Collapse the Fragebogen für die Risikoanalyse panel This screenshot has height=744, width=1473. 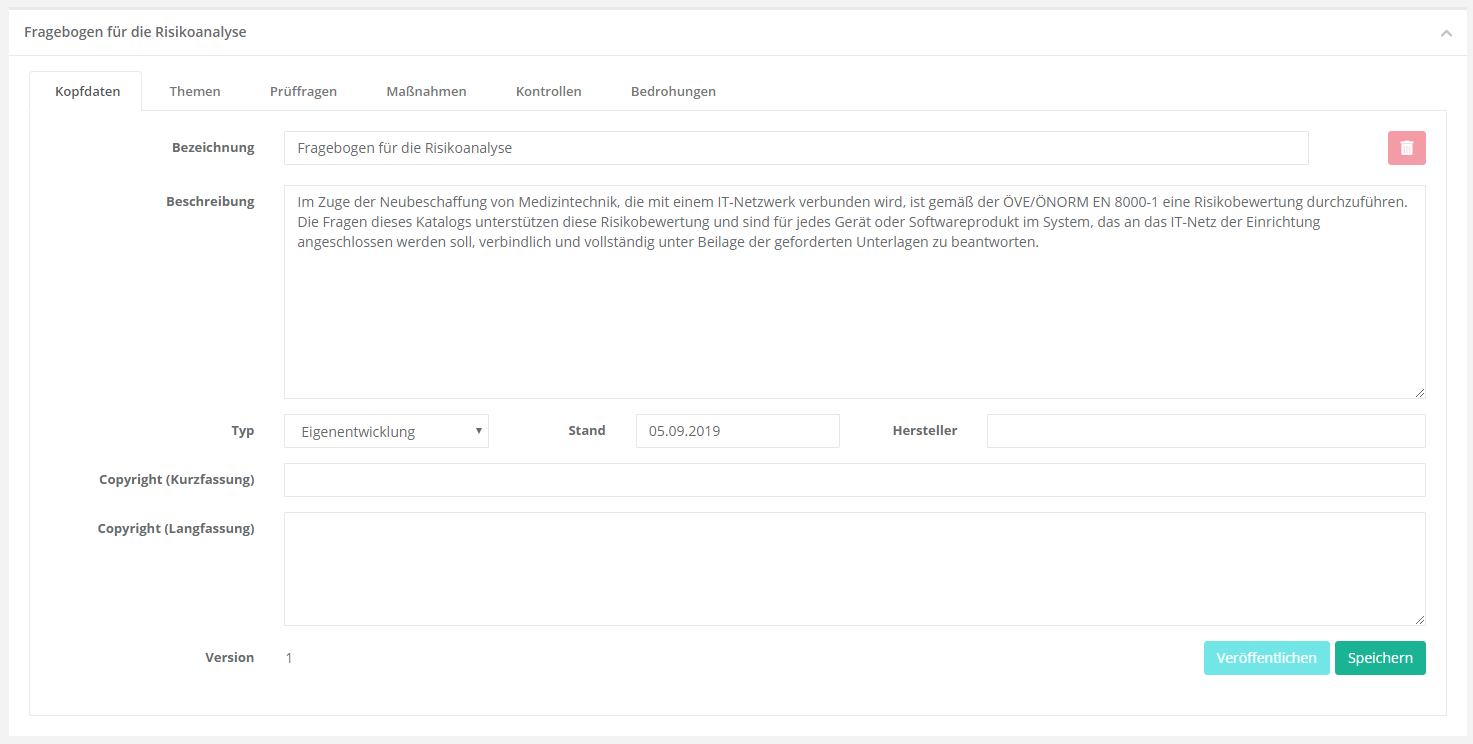[1446, 33]
